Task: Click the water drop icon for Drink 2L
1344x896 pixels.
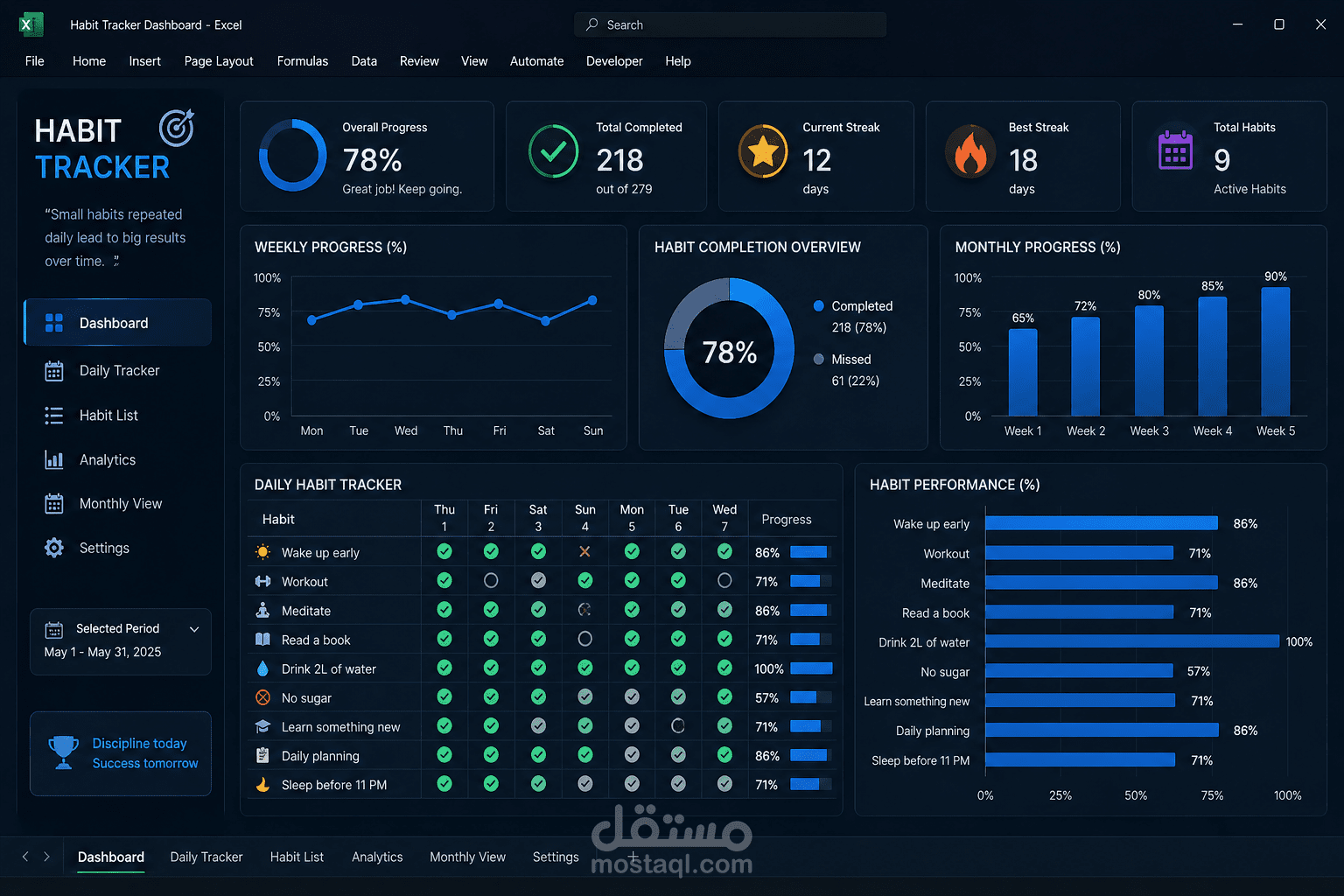Action: (262, 668)
